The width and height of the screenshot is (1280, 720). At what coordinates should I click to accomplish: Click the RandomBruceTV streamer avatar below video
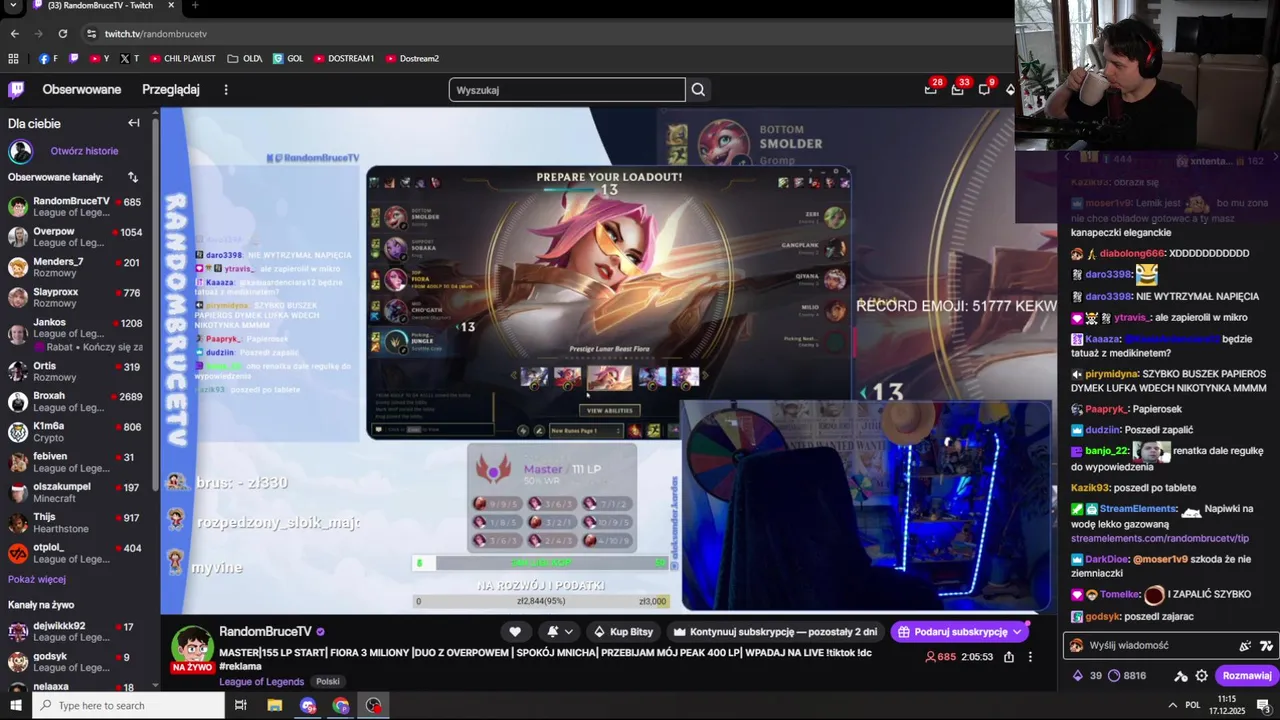tap(192, 647)
